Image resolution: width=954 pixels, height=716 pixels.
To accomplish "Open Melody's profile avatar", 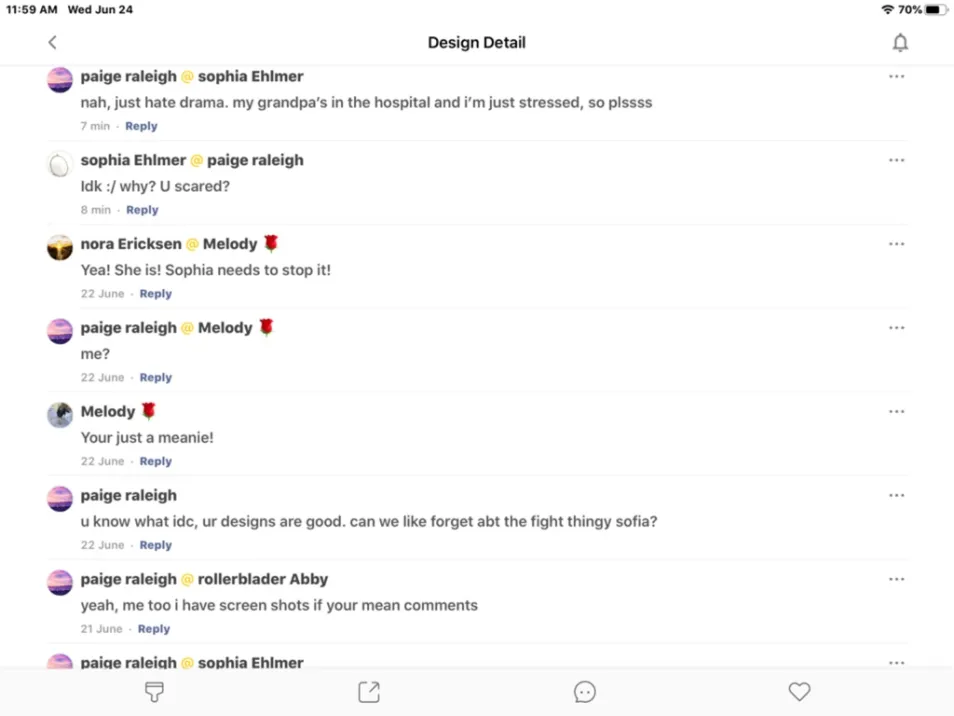I will 60,414.
